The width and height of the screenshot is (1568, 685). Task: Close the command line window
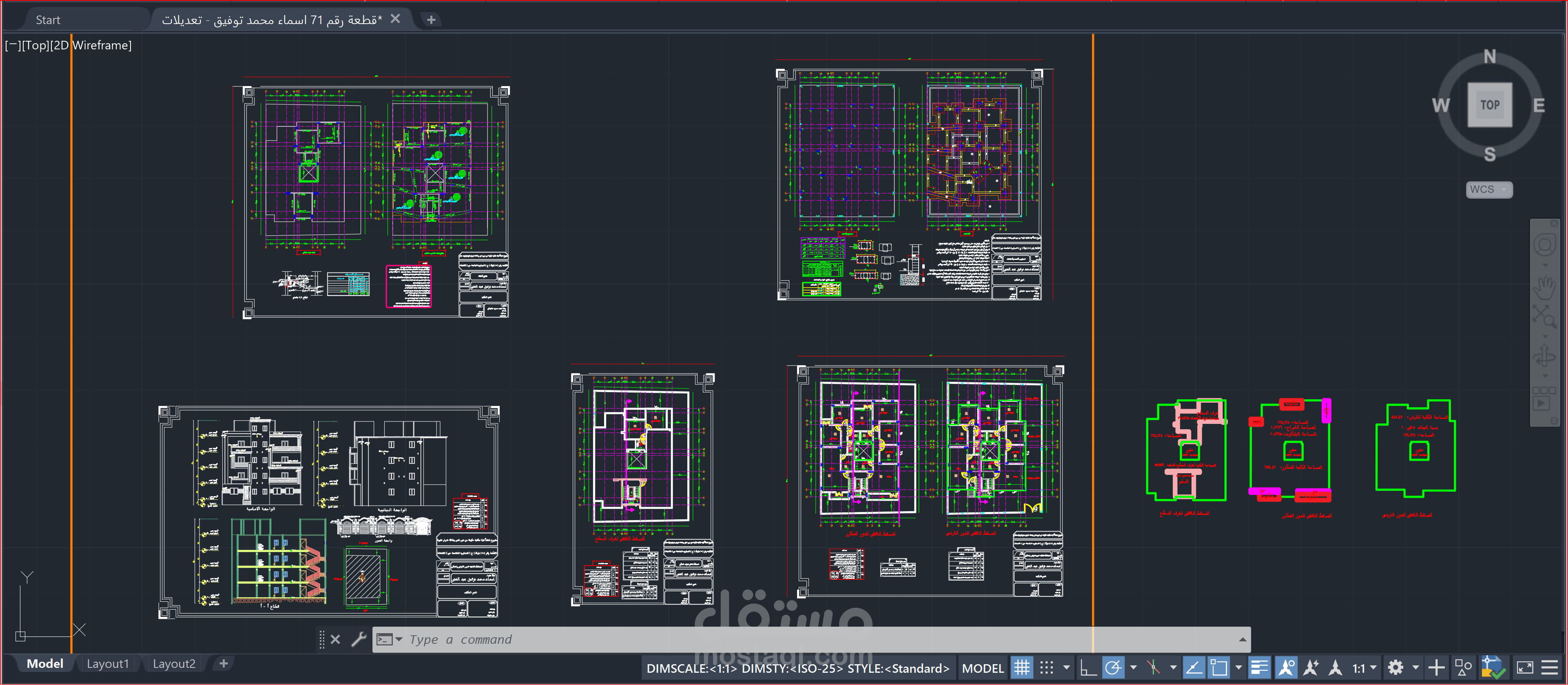tap(335, 639)
